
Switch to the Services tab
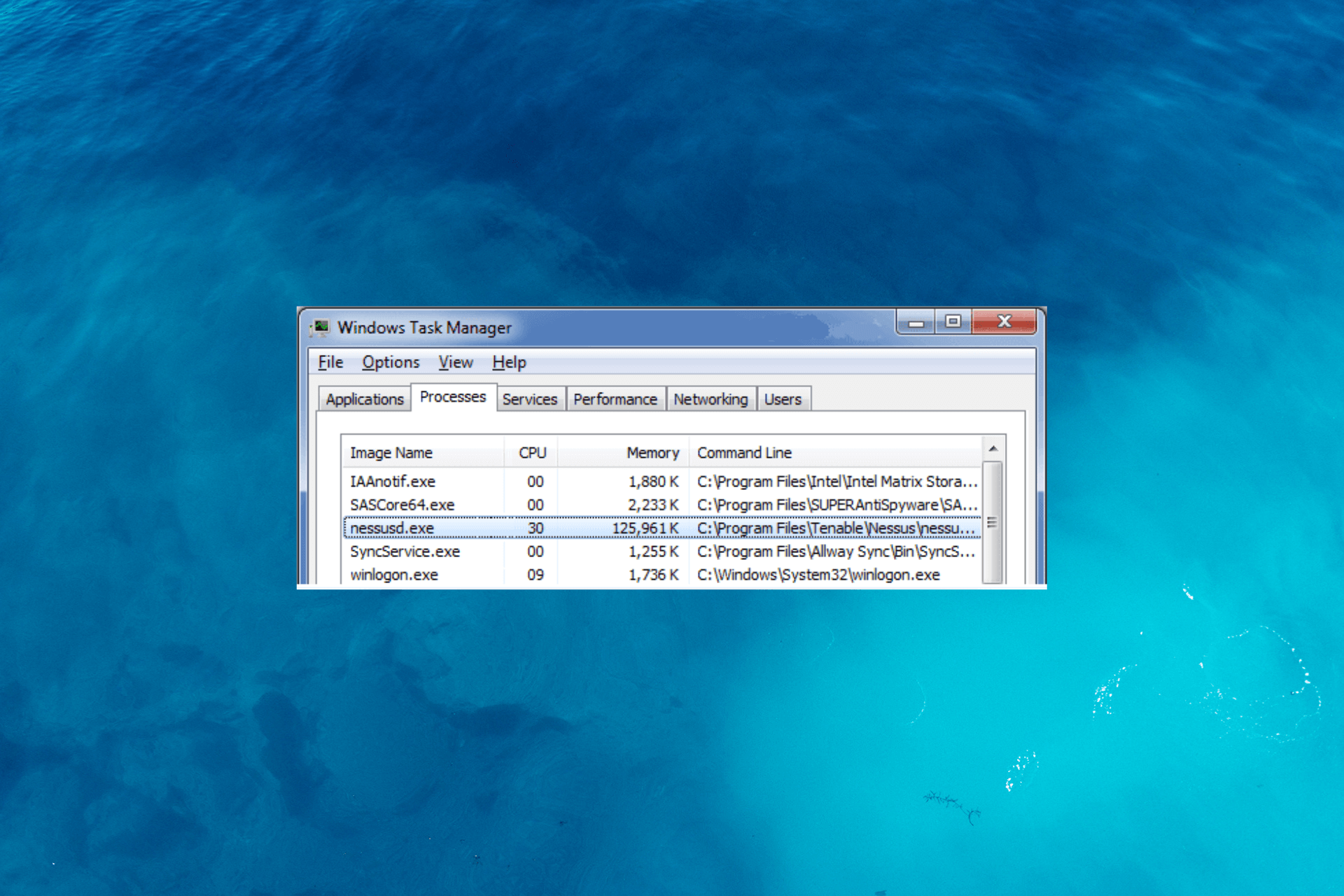click(530, 399)
